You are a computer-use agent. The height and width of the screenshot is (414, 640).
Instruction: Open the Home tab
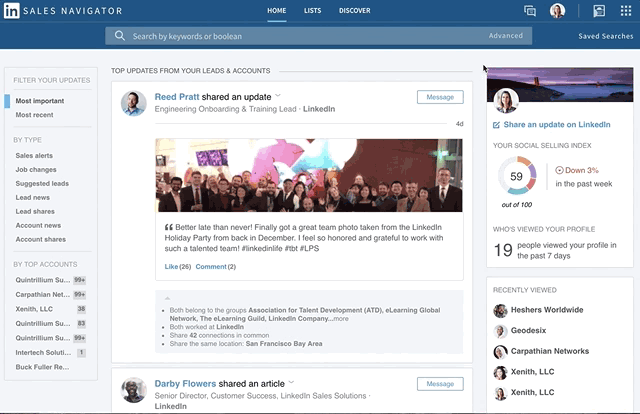[277, 11]
